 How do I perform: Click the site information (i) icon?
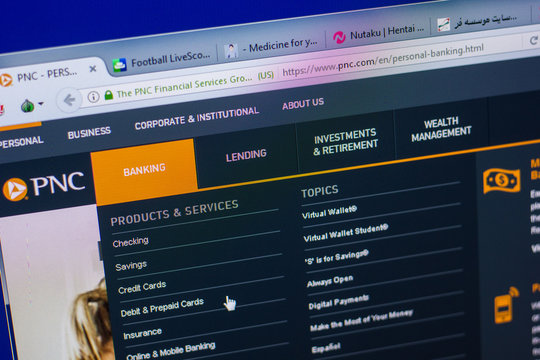click(93, 97)
